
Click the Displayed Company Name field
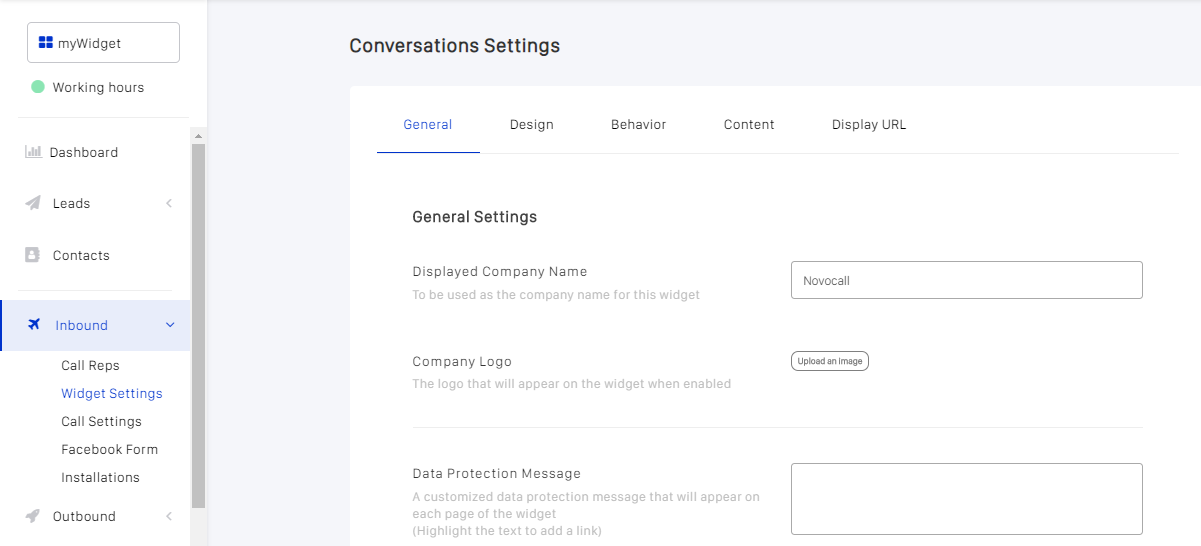[966, 280]
